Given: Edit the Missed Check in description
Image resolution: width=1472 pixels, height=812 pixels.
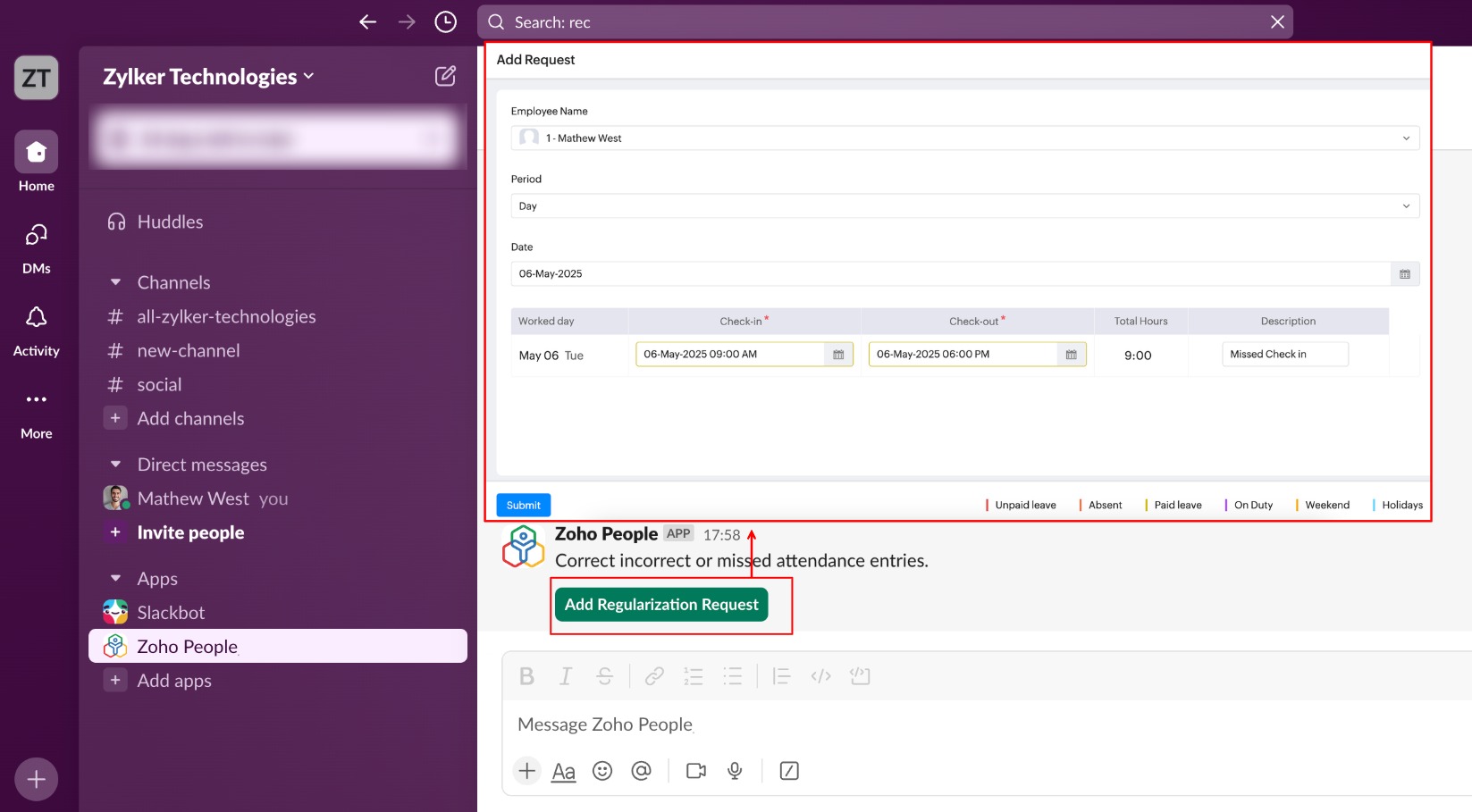Looking at the screenshot, I should 1285,355.
